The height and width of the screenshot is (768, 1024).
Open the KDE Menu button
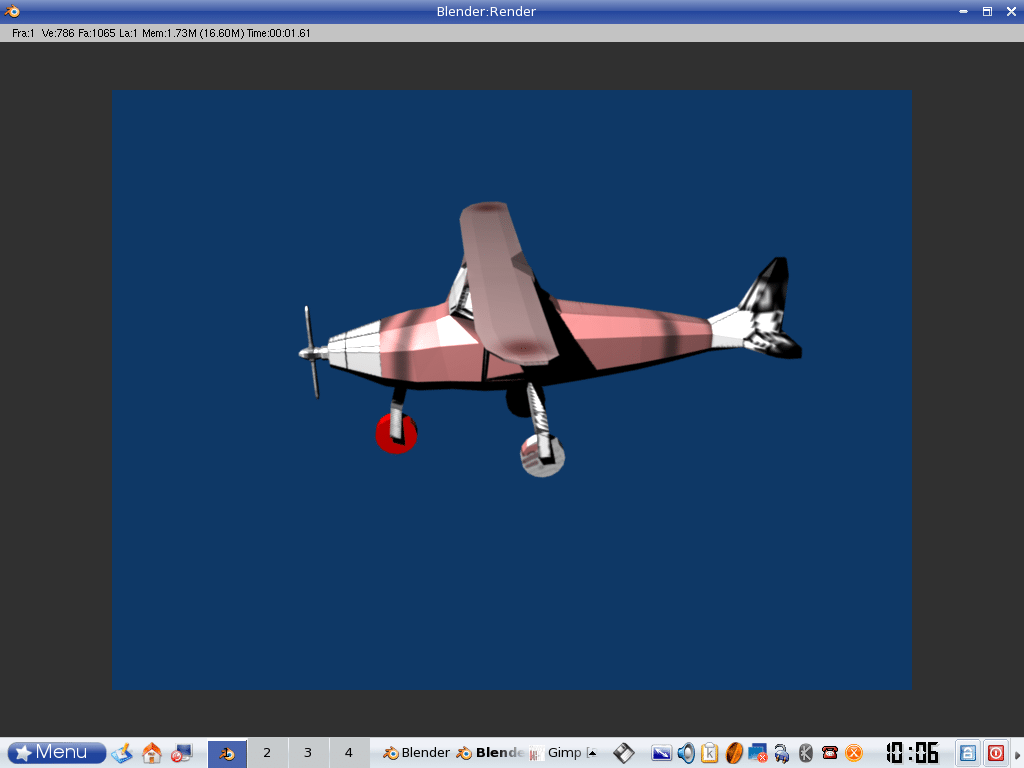[57, 752]
